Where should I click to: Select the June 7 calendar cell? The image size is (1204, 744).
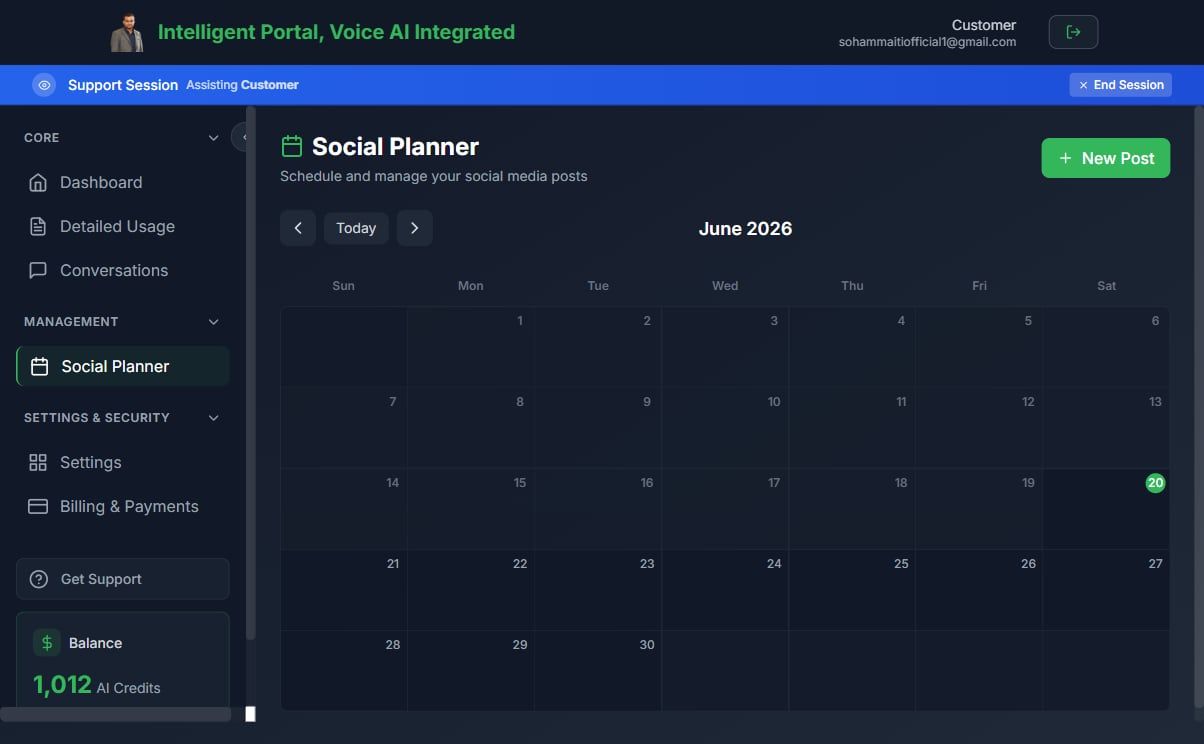coord(343,428)
